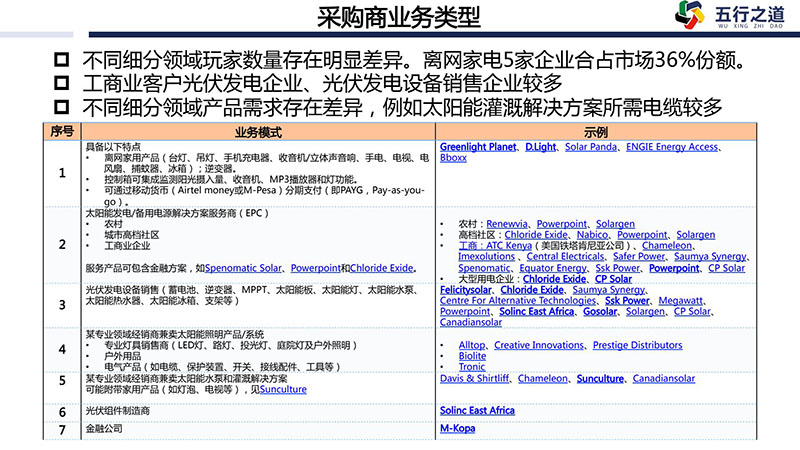This screenshot has height=450, width=800.
Task: Follow the Biolite link
Action: tap(472, 356)
